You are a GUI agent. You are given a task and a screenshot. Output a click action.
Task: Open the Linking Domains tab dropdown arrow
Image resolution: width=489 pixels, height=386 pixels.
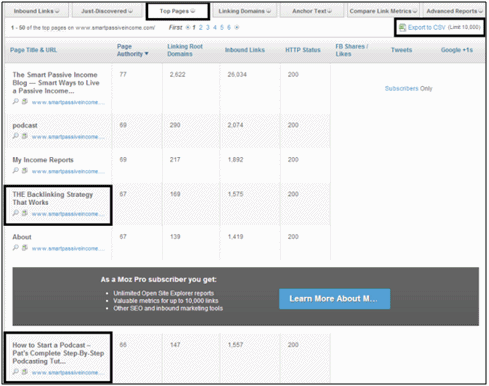tap(269, 11)
